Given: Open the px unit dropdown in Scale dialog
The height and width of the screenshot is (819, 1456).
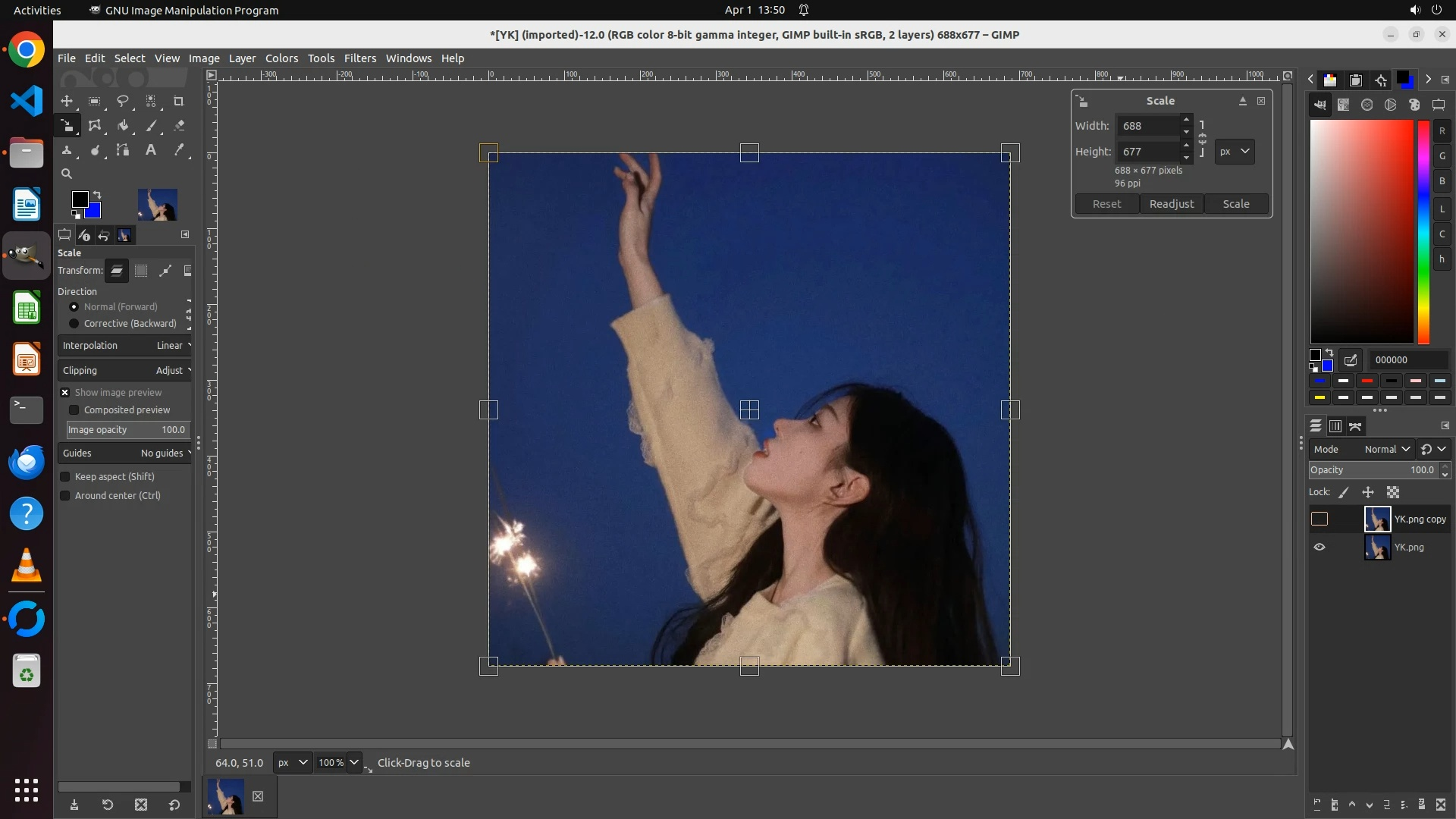Looking at the screenshot, I should pos(1234,152).
